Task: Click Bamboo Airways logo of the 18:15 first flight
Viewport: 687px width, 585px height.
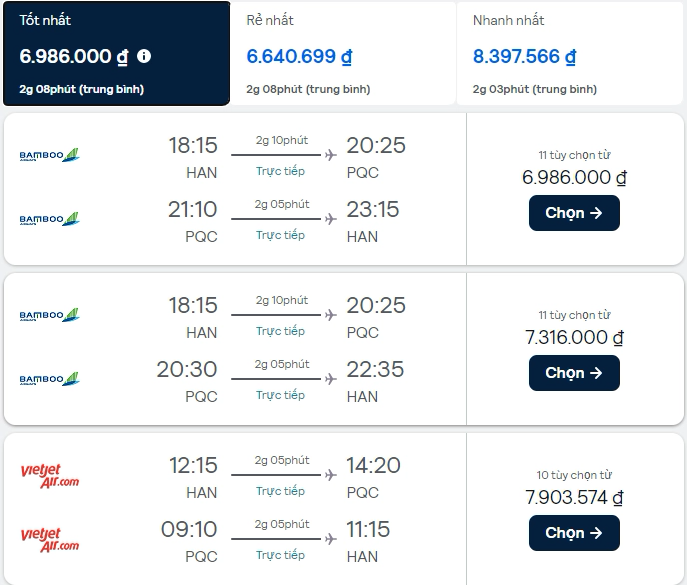Action: click(x=50, y=155)
